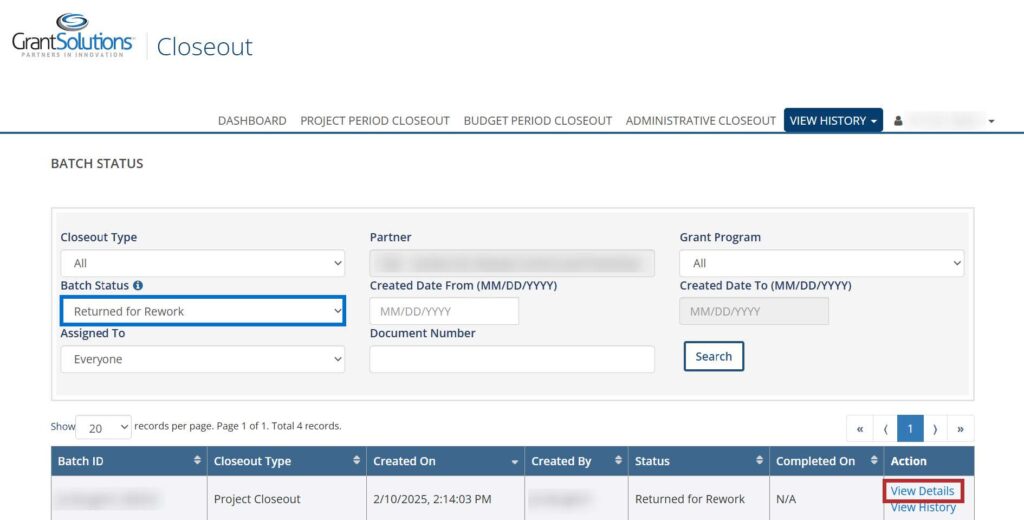
Task: Click the Batch Status info icon
Action: (138, 286)
